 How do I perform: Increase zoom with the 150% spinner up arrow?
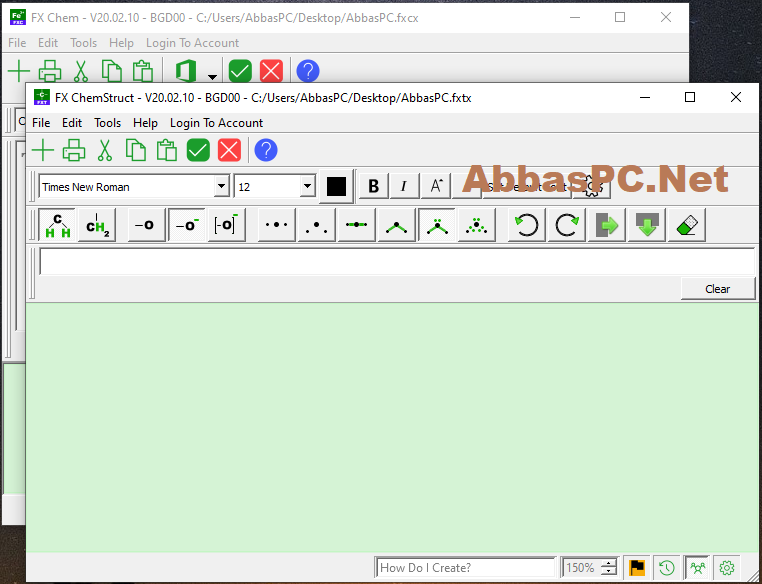[609, 563]
